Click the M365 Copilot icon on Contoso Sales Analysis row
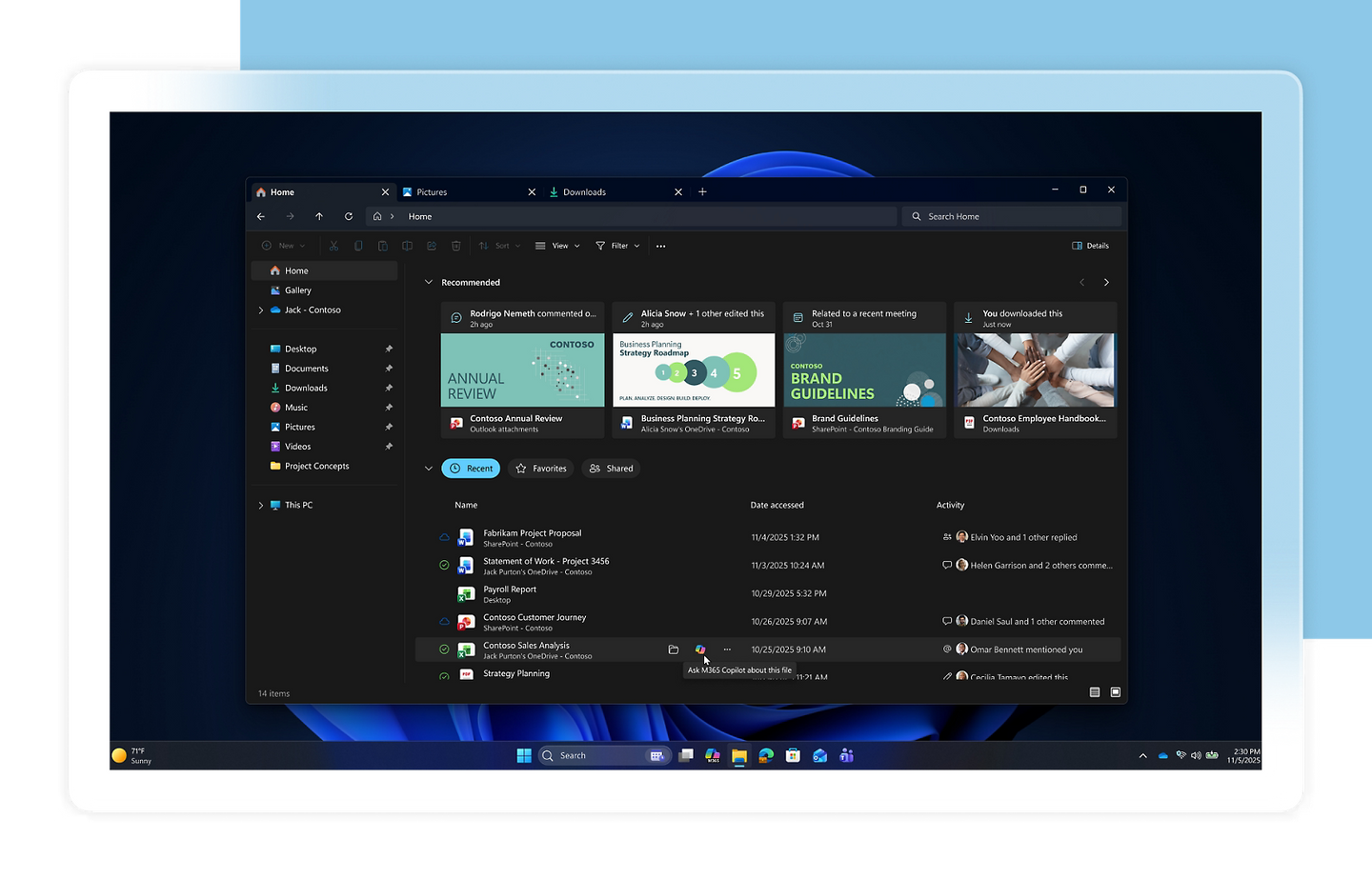1372x879 pixels. pos(700,649)
